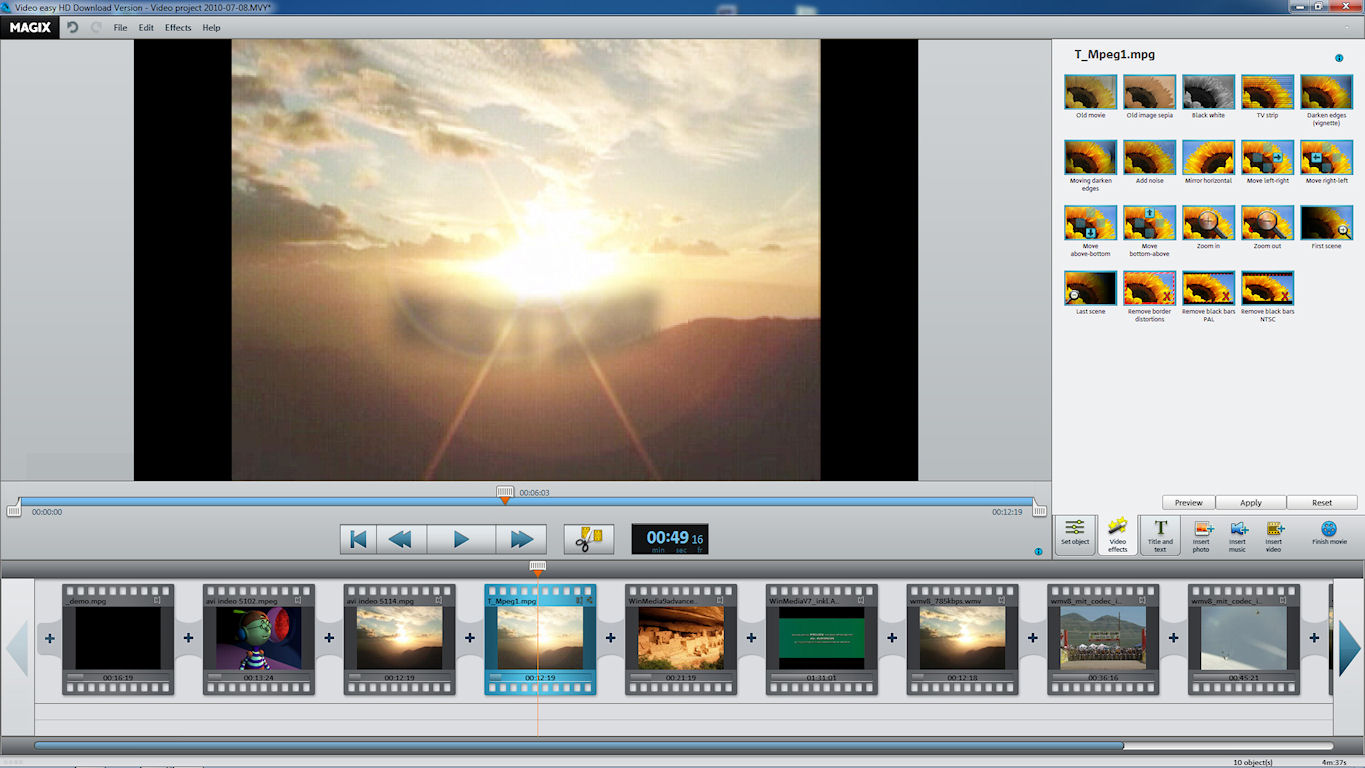Screen dimensions: 1365x768
Task: Open Finish movie
Action: [1329, 533]
